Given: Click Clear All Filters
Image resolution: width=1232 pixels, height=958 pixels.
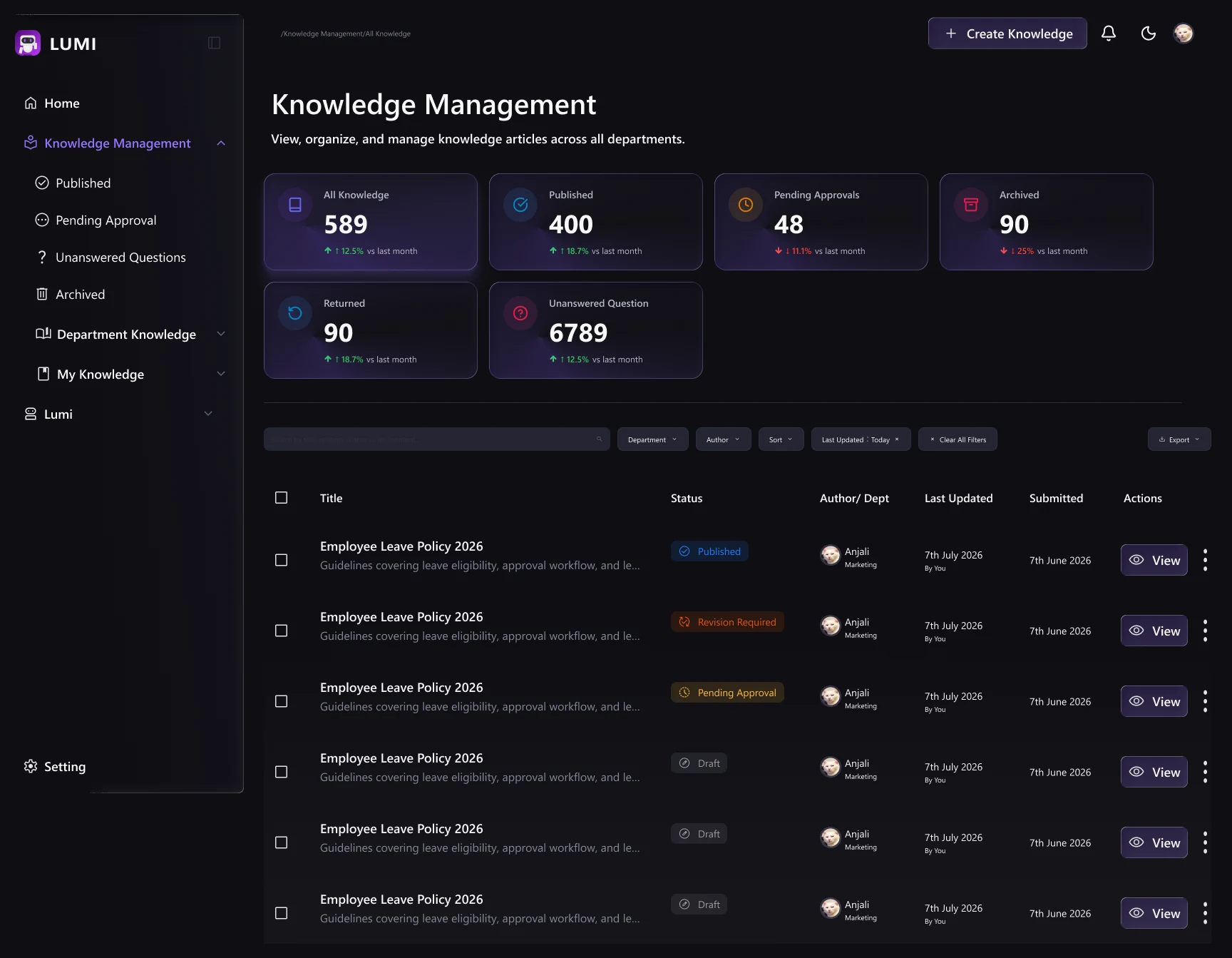Looking at the screenshot, I should coord(958,439).
